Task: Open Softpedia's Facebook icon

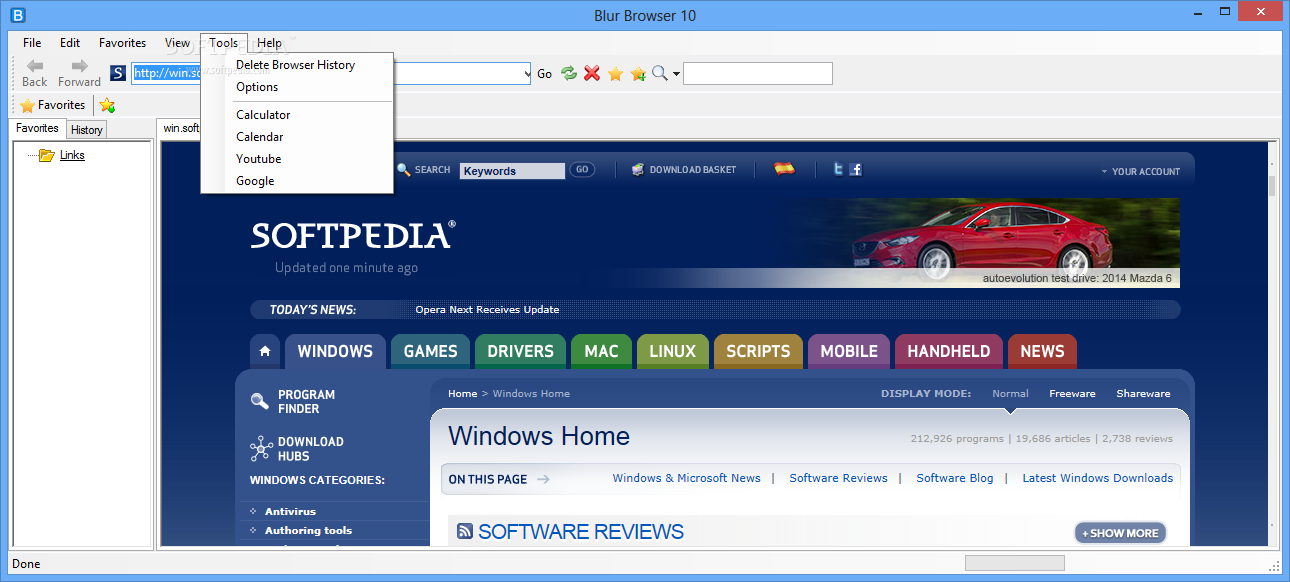Action: click(856, 169)
